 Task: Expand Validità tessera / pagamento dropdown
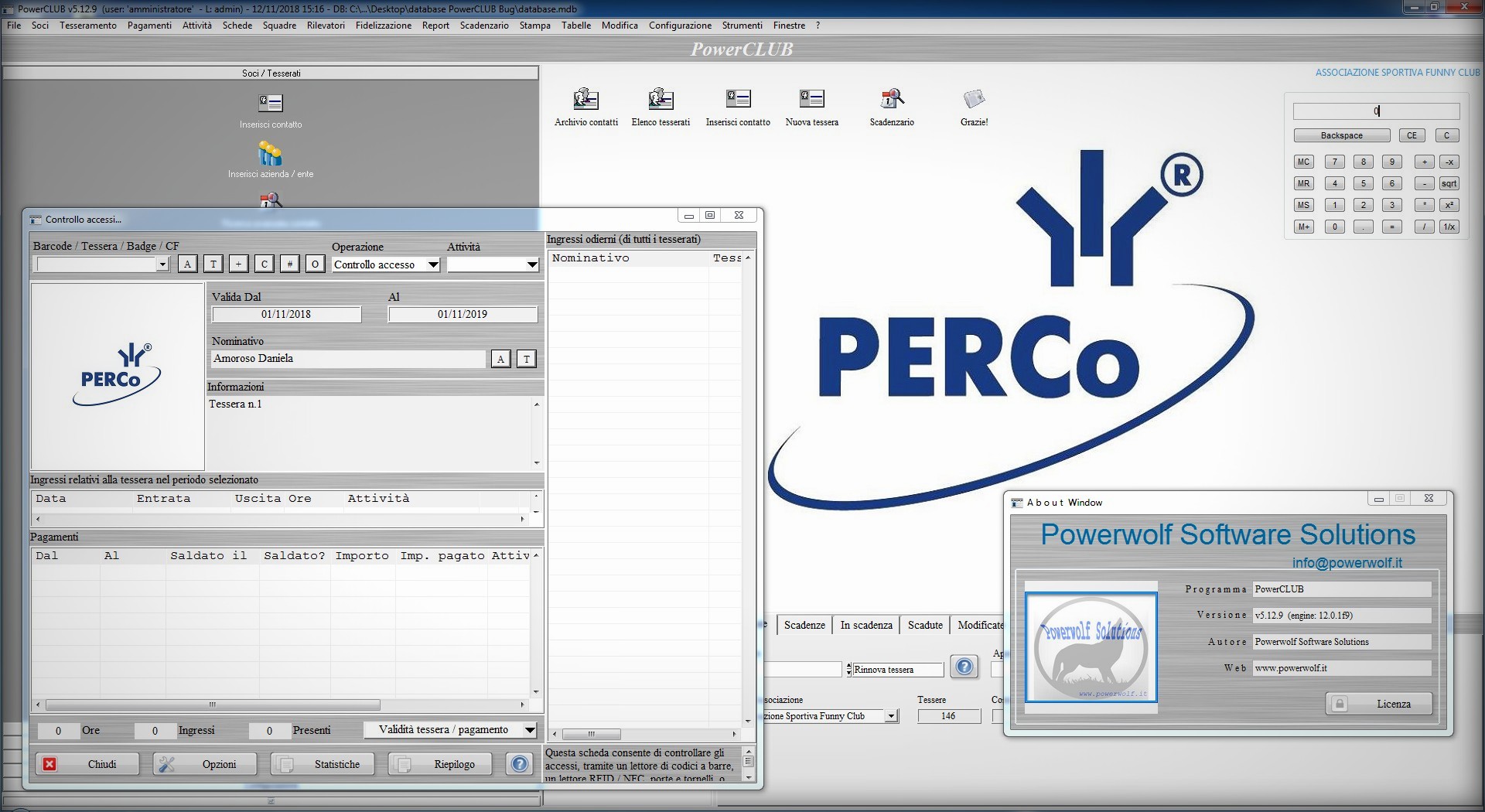pos(530,729)
